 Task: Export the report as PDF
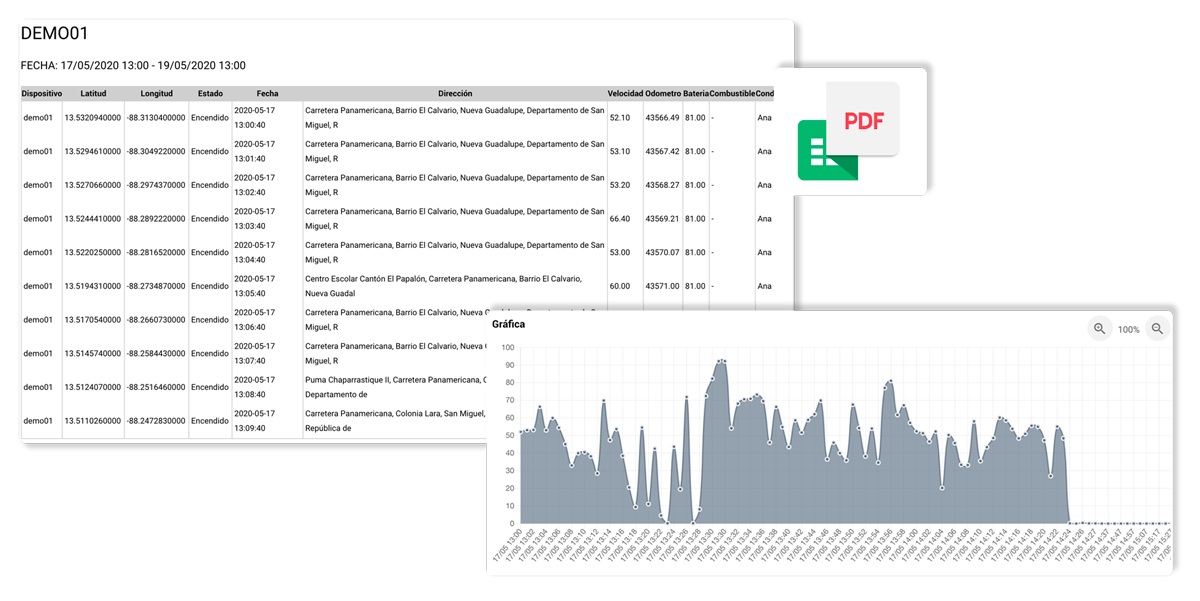[x=862, y=119]
